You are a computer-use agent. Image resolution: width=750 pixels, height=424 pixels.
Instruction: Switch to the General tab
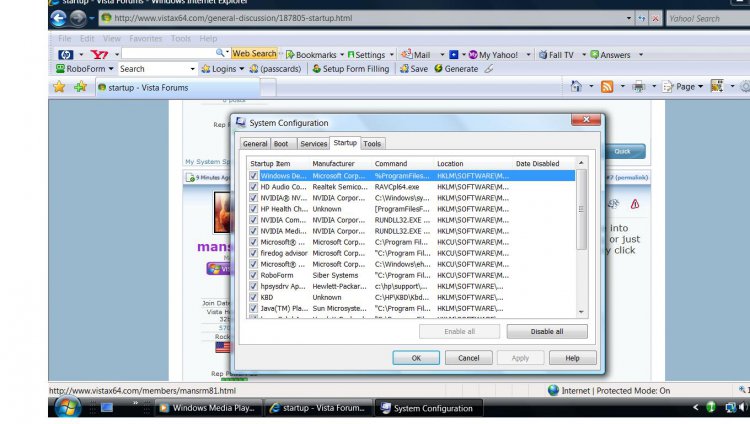click(x=255, y=144)
